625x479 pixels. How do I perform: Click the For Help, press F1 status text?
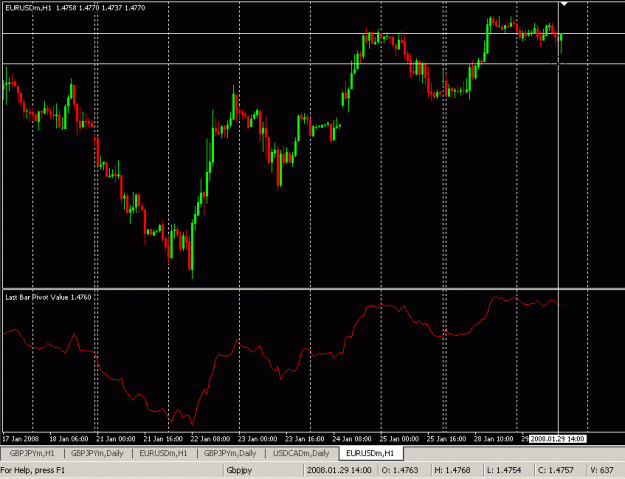(33, 470)
